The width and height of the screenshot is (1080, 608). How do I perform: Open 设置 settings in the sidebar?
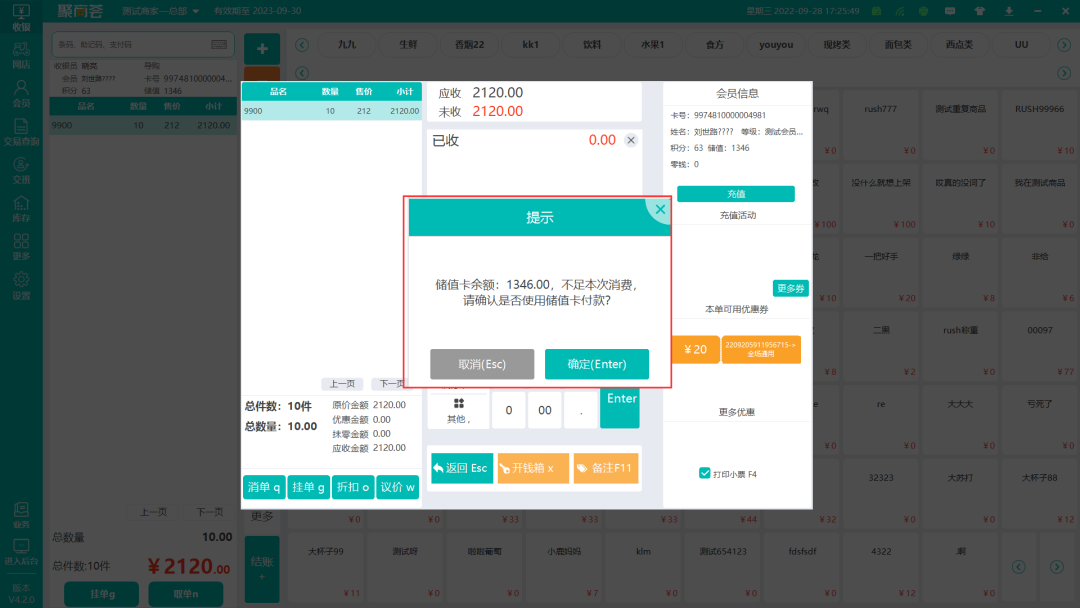(x=21, y=286)
